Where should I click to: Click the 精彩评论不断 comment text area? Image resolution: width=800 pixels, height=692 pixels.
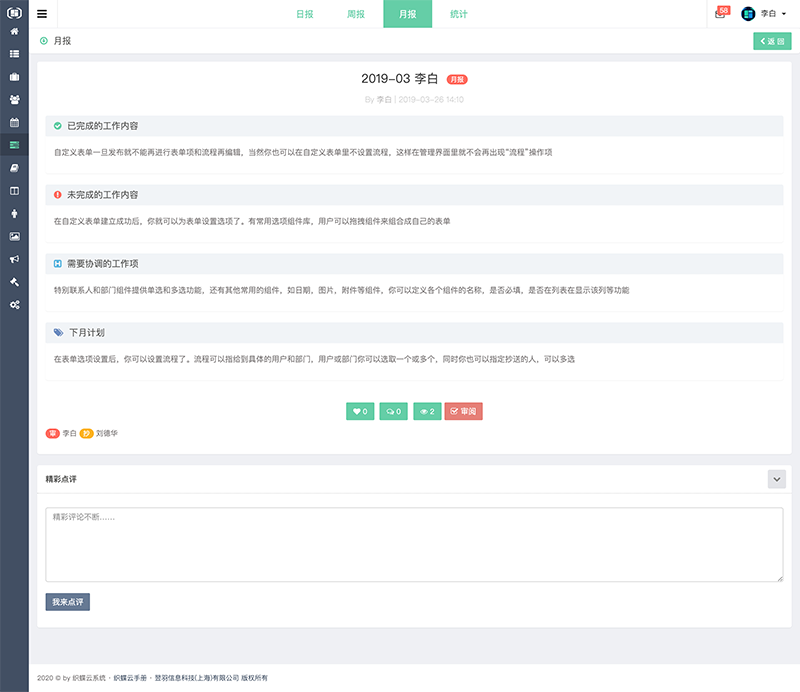(x=414, y=544)
